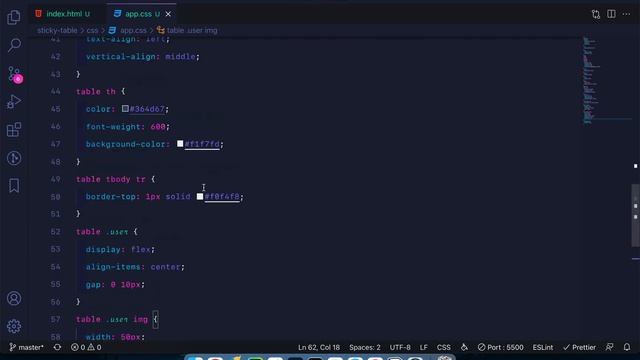Click css folder in the breadcrumb
This screenshot has width=640, height=360.
[92, 30]
